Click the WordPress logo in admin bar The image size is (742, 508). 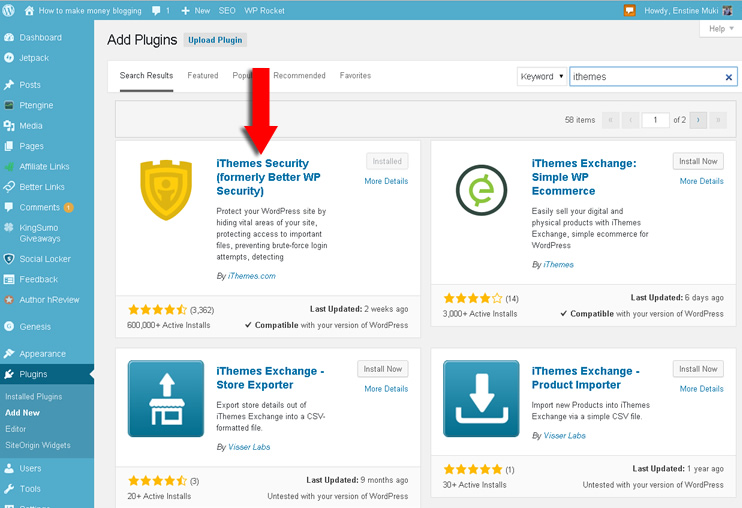9,10
